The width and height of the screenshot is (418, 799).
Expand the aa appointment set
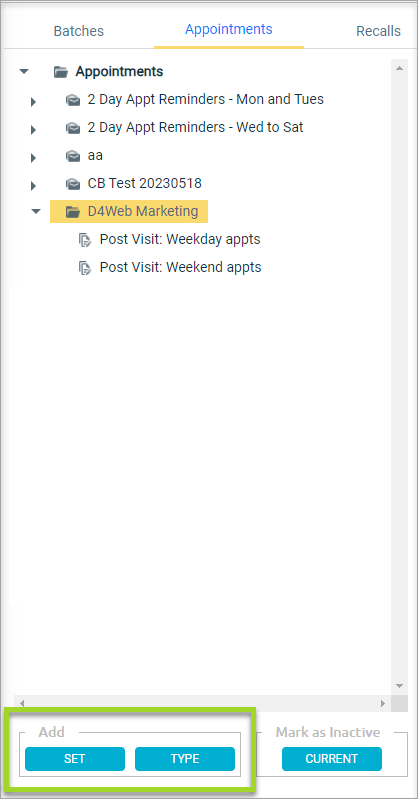pos(34,157)
